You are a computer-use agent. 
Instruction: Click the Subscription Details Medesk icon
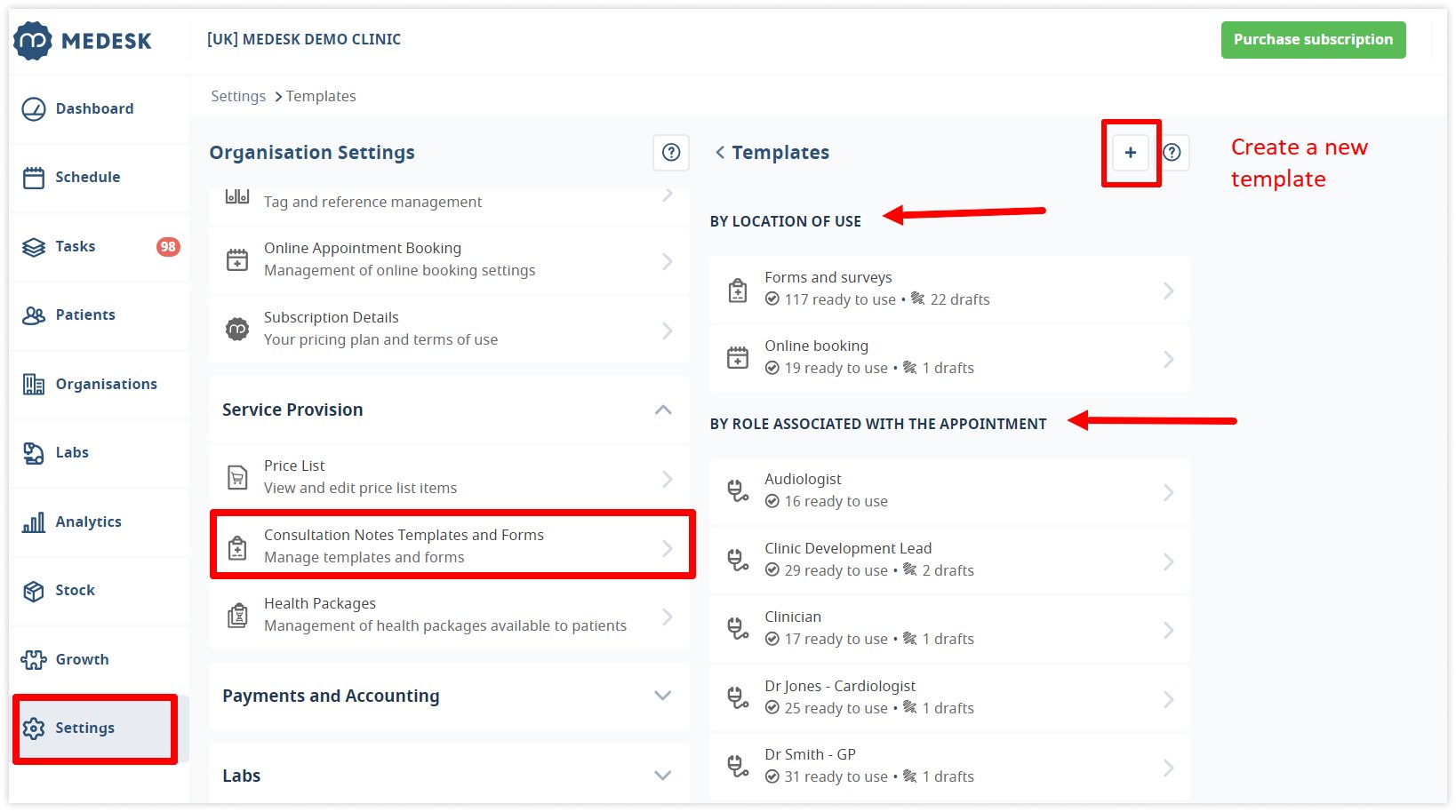[x=237, y=330]
